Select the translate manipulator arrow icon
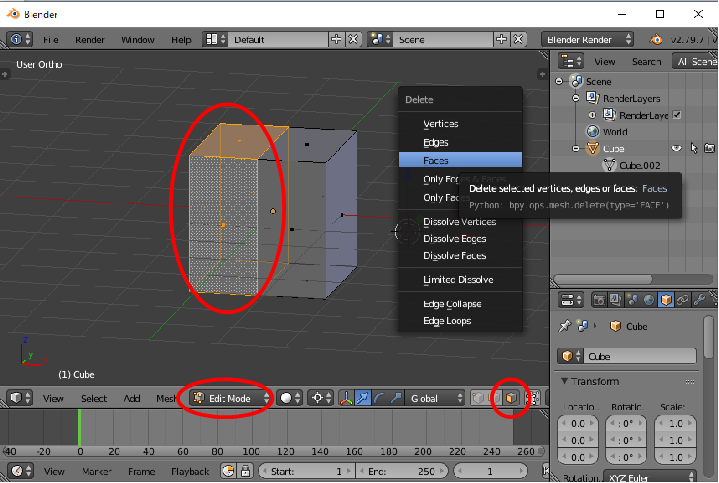719x483 pixels. coord(362,398)
